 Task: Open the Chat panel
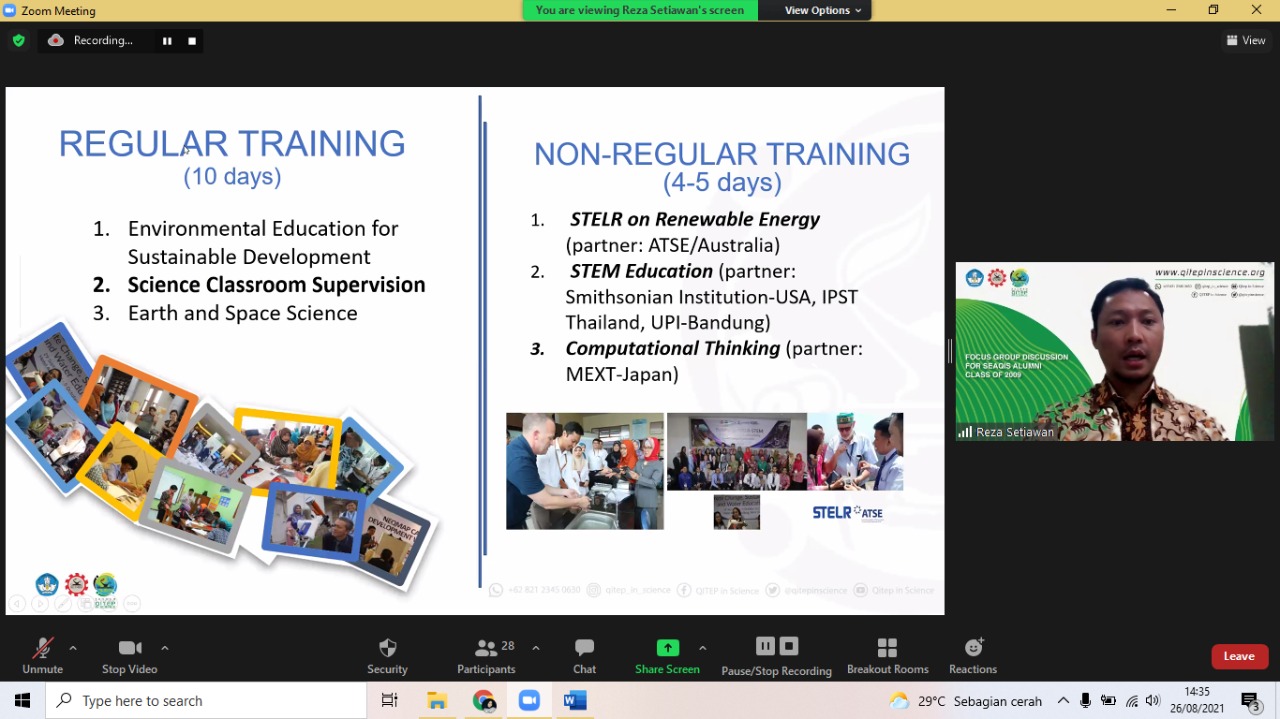pos(584,655)
